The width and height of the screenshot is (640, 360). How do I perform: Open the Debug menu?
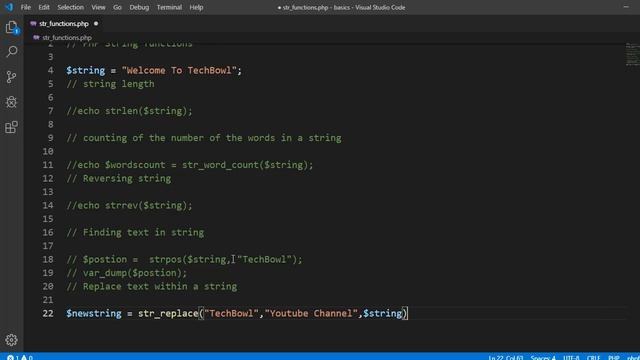coord(139,7)
